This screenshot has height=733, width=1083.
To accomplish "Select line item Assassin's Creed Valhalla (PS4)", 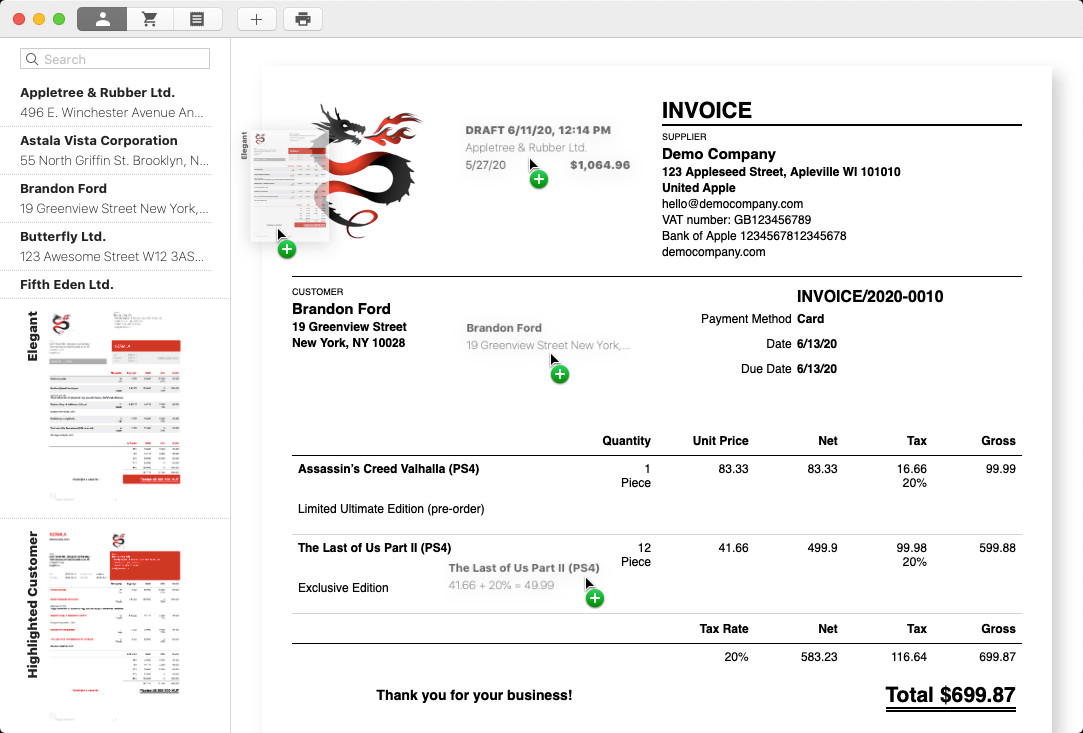I will click(x=388, y=469).
